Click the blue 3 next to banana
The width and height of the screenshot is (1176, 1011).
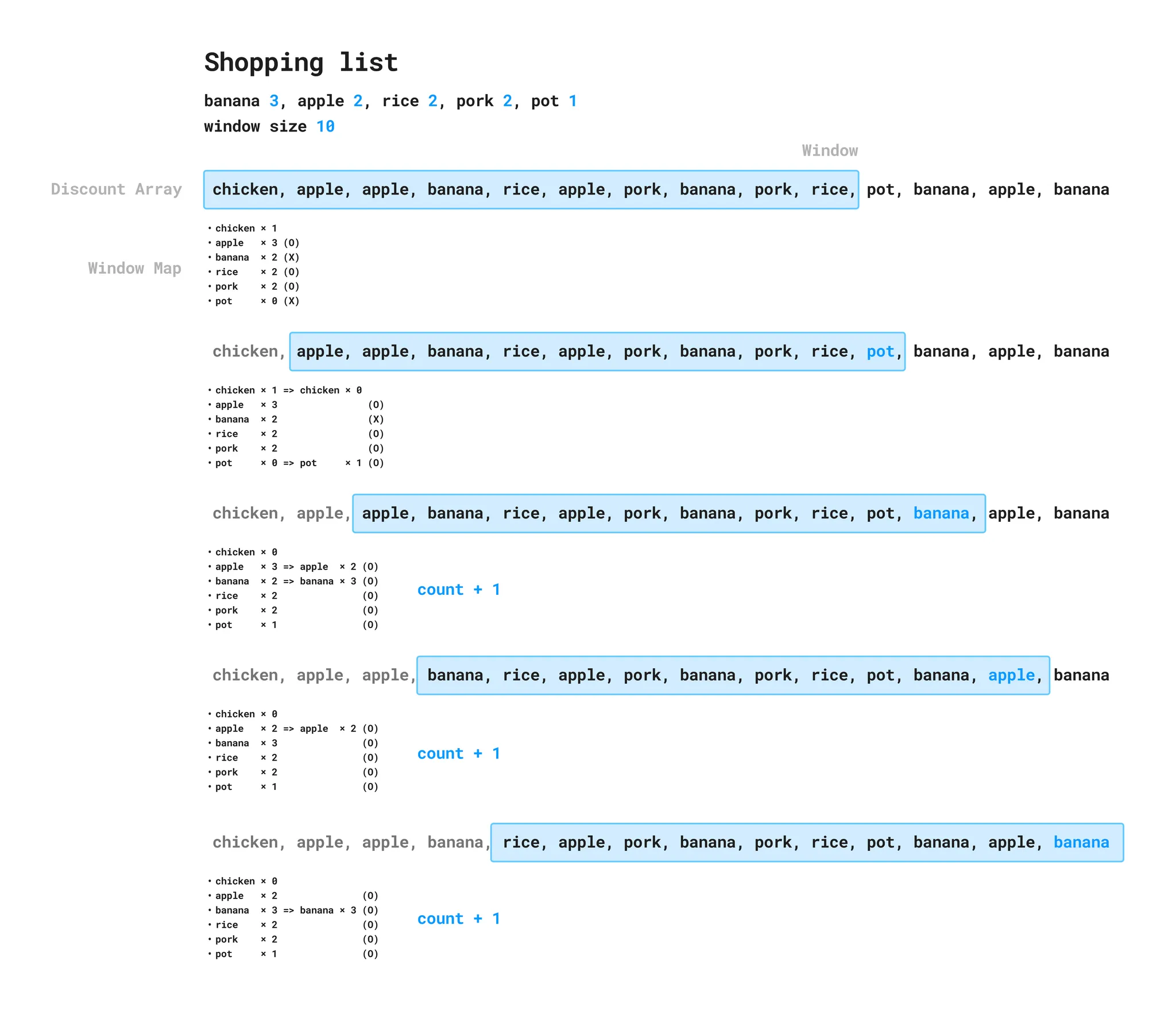pos(274,101)
